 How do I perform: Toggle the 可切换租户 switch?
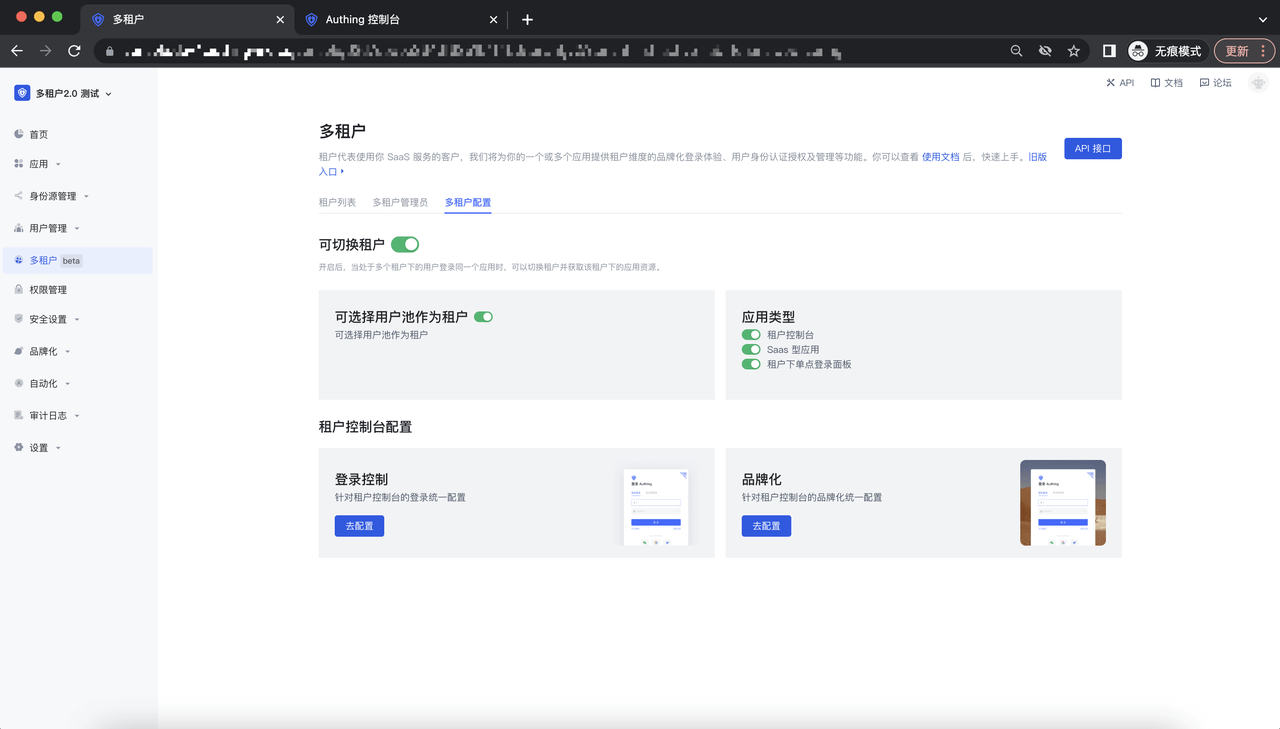405,244
